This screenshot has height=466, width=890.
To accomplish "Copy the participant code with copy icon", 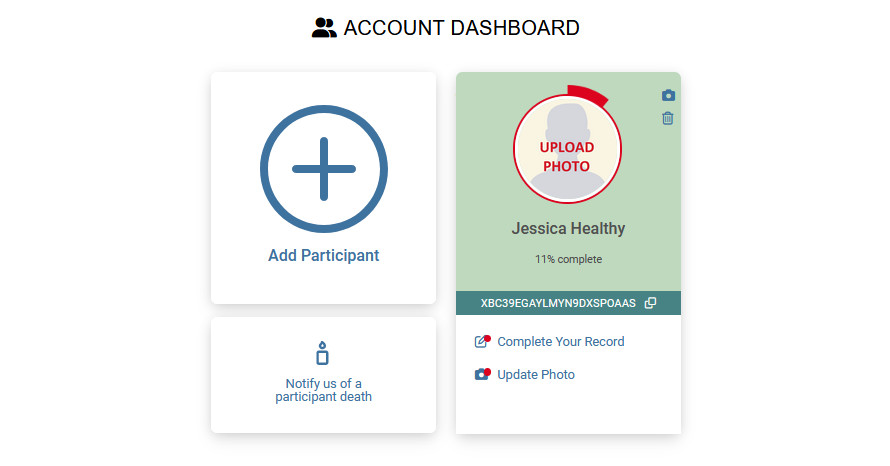I will click(650, 303).
